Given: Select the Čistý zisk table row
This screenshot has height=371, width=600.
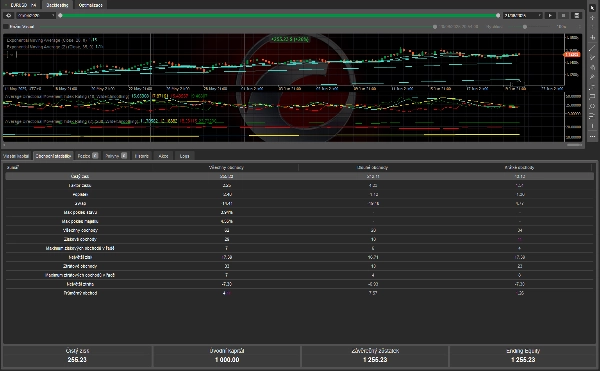Looking at the screenshot, I should coord(299,176).
